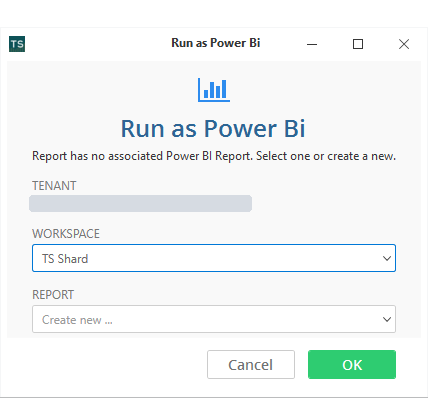Open the Workspace dropdown showing TS Shard
The height and width of the screenshot is (412, 447).
pos(214,258)
